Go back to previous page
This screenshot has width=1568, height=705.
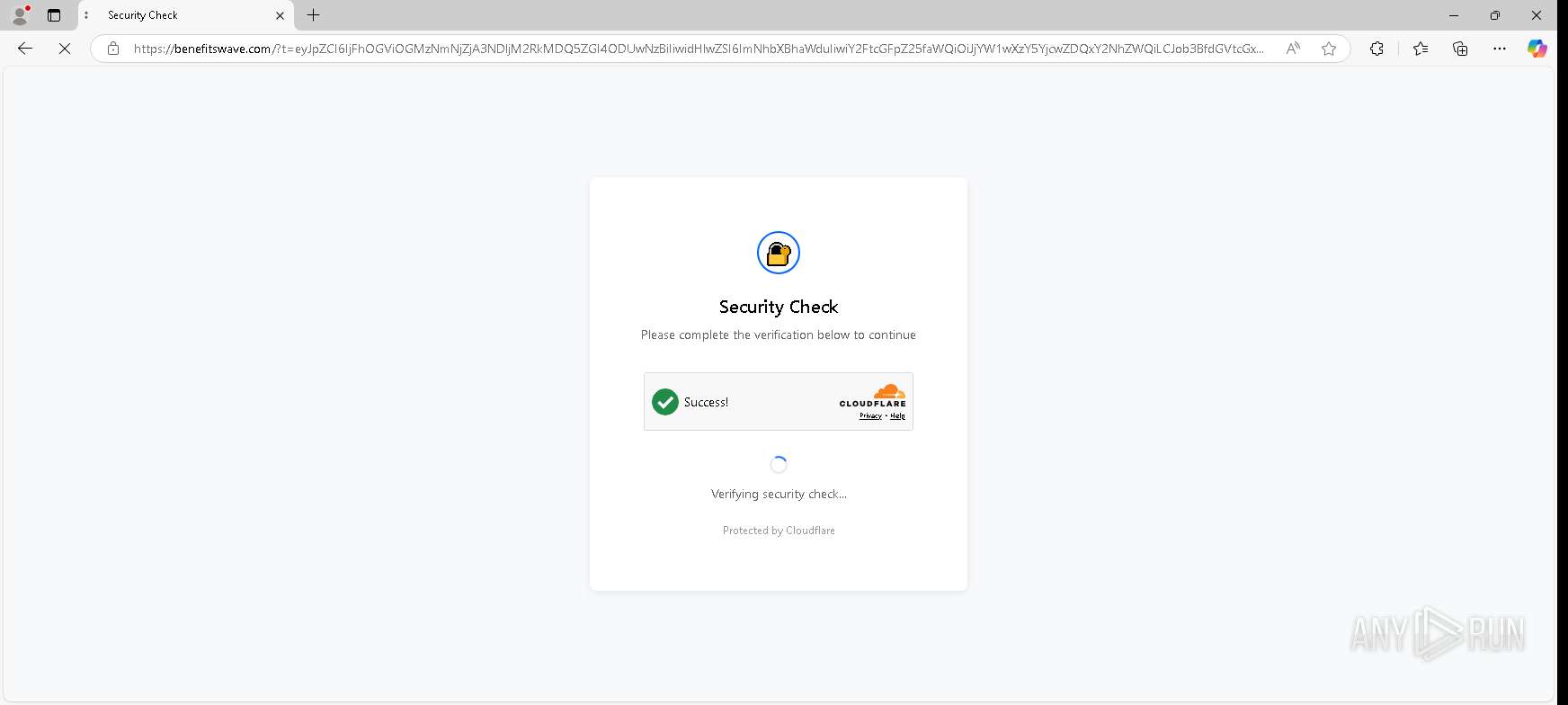coord(25,49)
